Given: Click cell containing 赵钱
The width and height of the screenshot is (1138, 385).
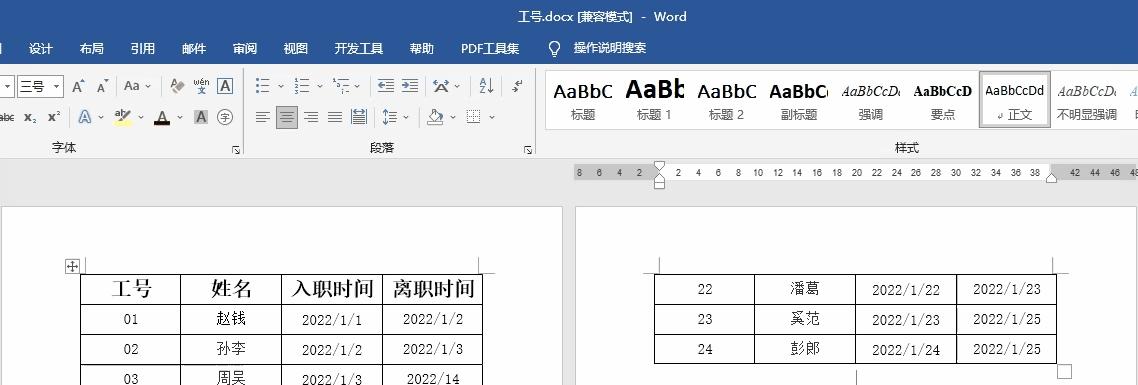Looking at the screenshot, I should tap(232, 319).
